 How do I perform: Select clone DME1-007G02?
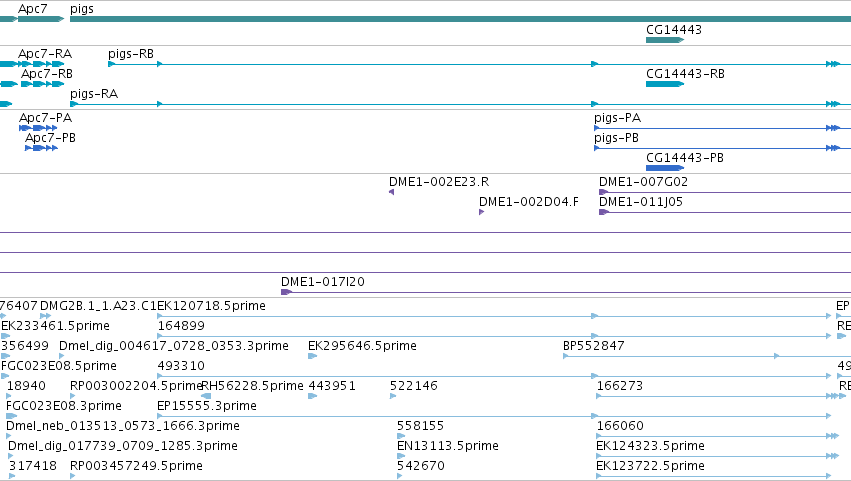[x=643, y=182]
